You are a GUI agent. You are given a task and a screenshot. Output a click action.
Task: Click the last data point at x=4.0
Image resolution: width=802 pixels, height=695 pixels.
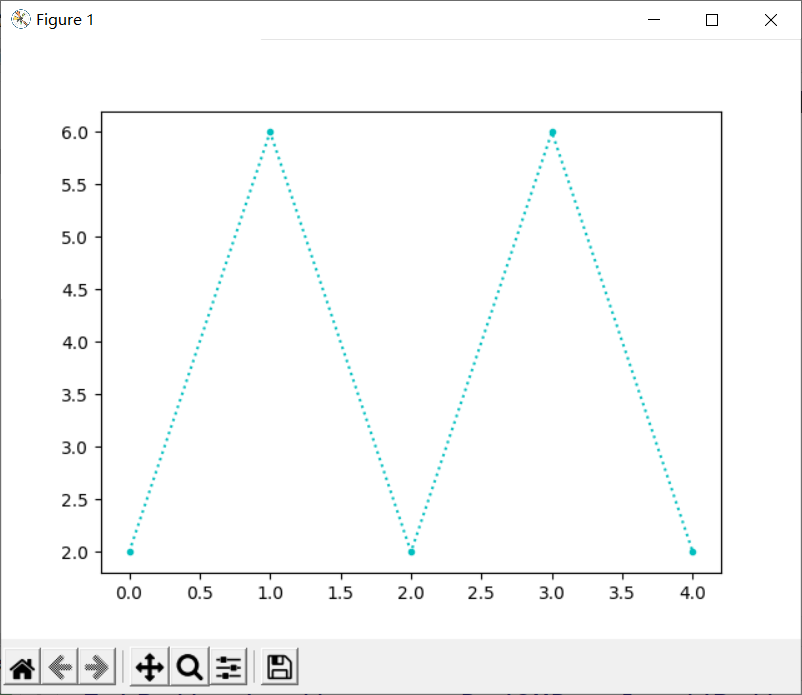coord(693,552)
